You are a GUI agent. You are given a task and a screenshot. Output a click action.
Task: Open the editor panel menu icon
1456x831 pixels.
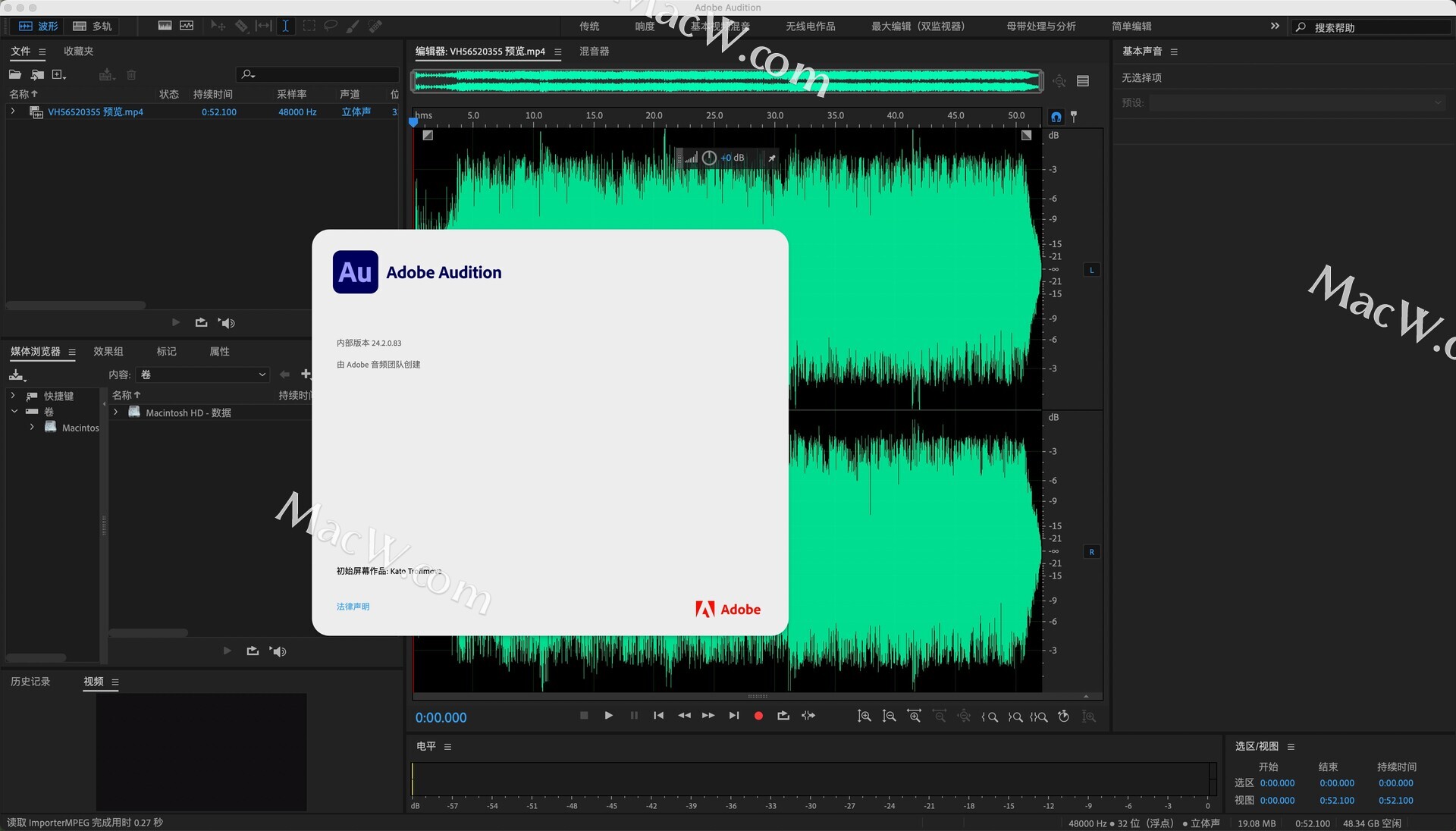(558, 52)
